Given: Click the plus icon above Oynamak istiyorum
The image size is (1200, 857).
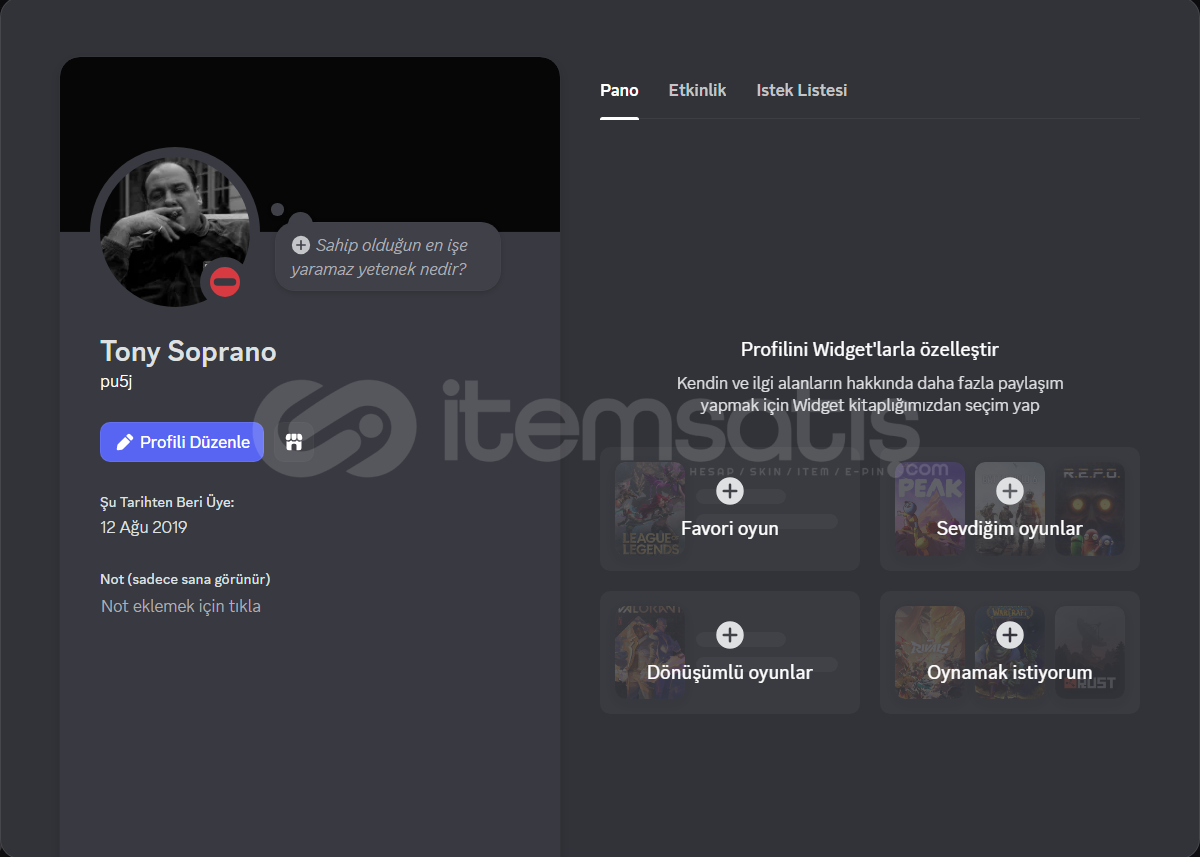Looking at the screenshot, I should pos(1010,635).
